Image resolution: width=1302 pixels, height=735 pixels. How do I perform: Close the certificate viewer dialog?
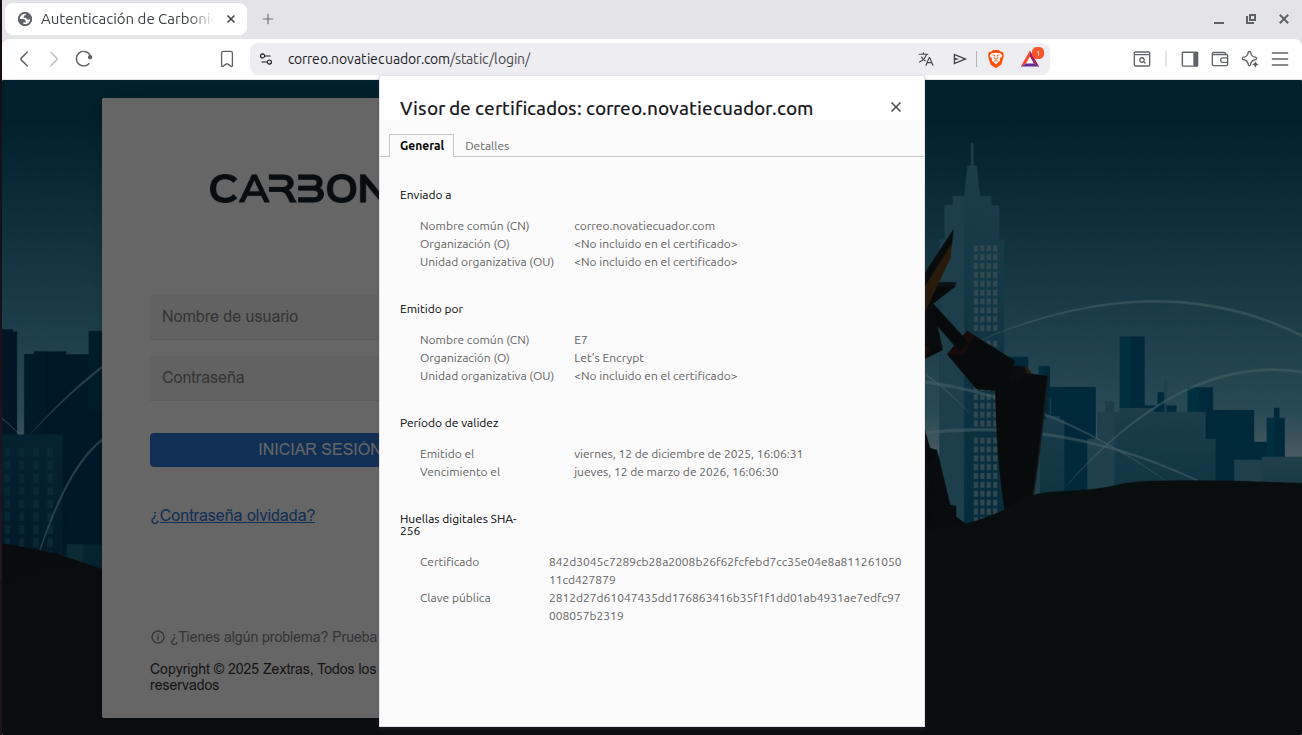(x=896, y=107)
